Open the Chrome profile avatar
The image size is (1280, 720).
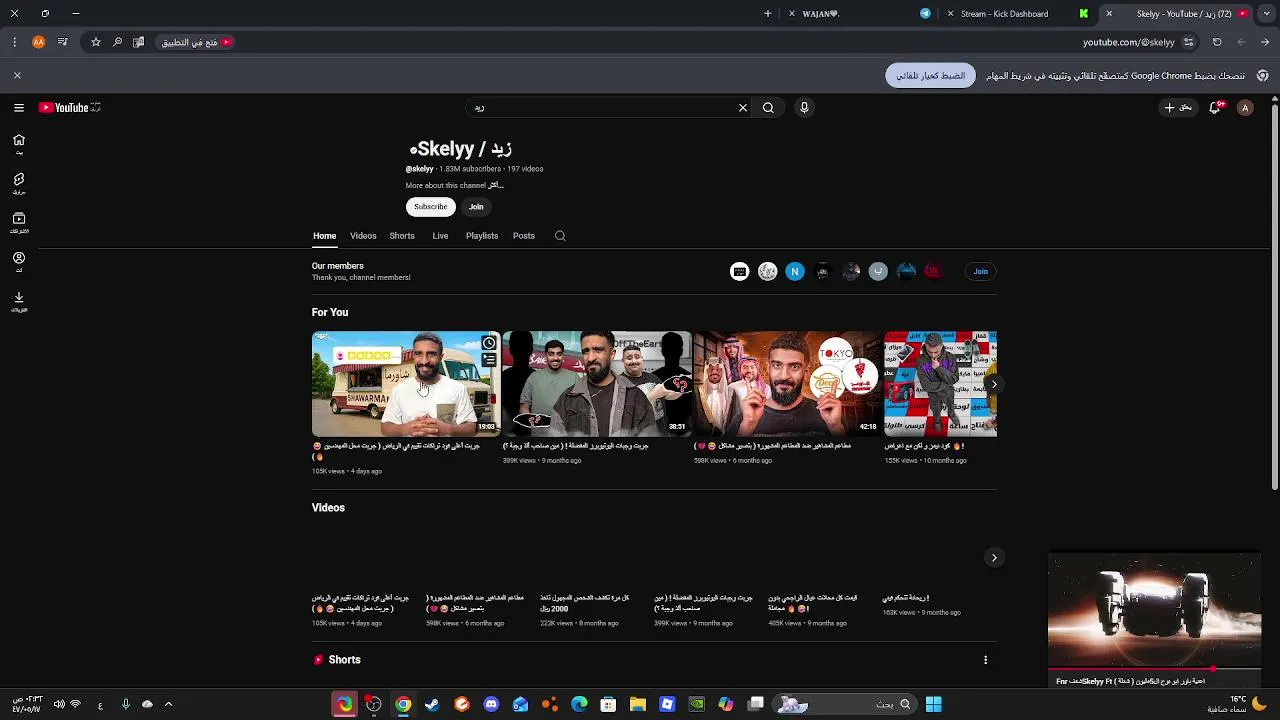tap(39, 42)
